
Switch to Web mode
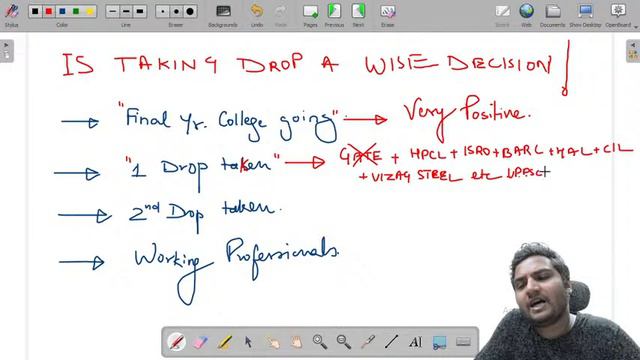[x=526, y=15]
